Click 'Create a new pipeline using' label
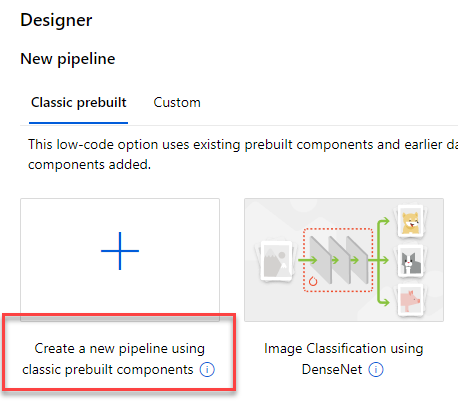Image resolution: width=458 pixels, height=404 pixels. coord(120,349)
